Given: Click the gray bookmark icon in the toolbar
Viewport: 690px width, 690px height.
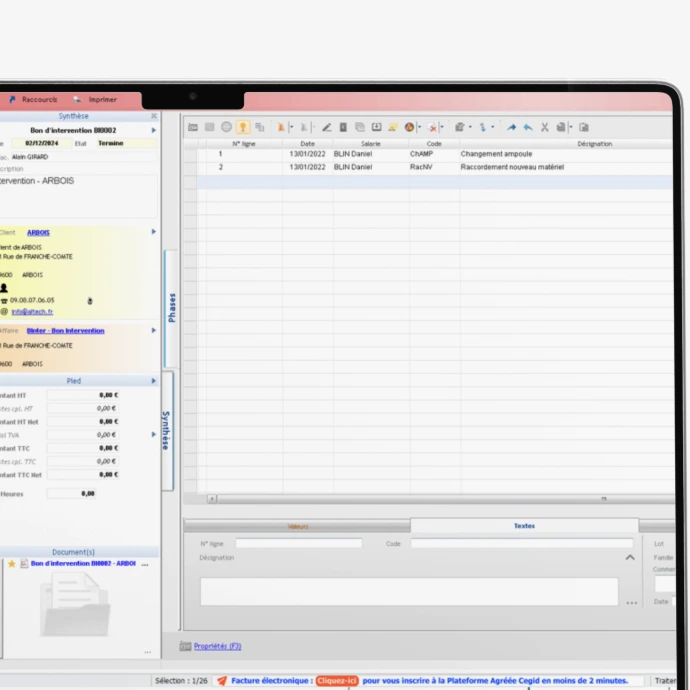Looking at the screenshot, I should pyautogui.click(x=303, y=127).
